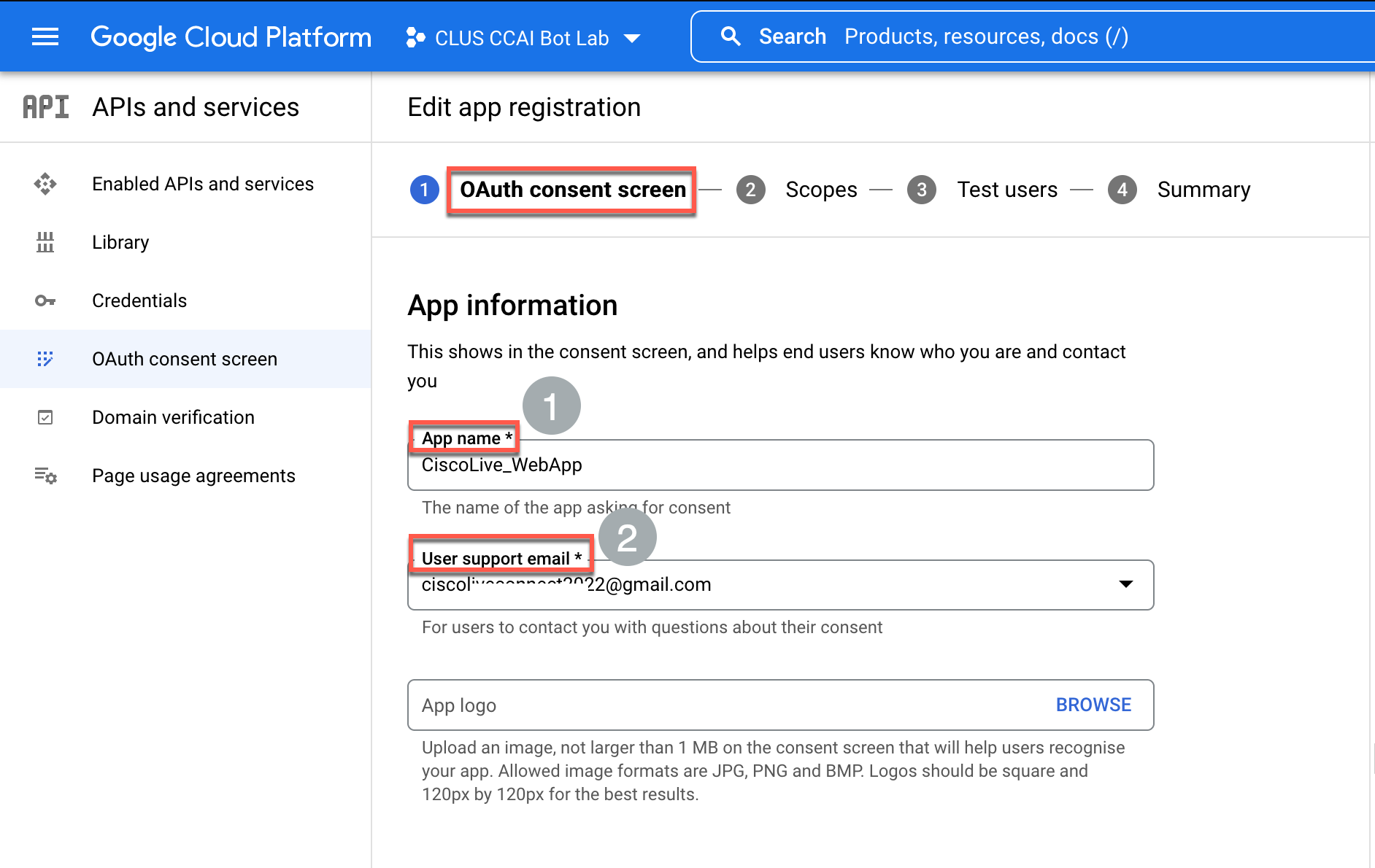This screenshot has height=868, width=1375.
Task: Click the search magnifier icon
Action: pyautogui.click(x=731, y=36)
